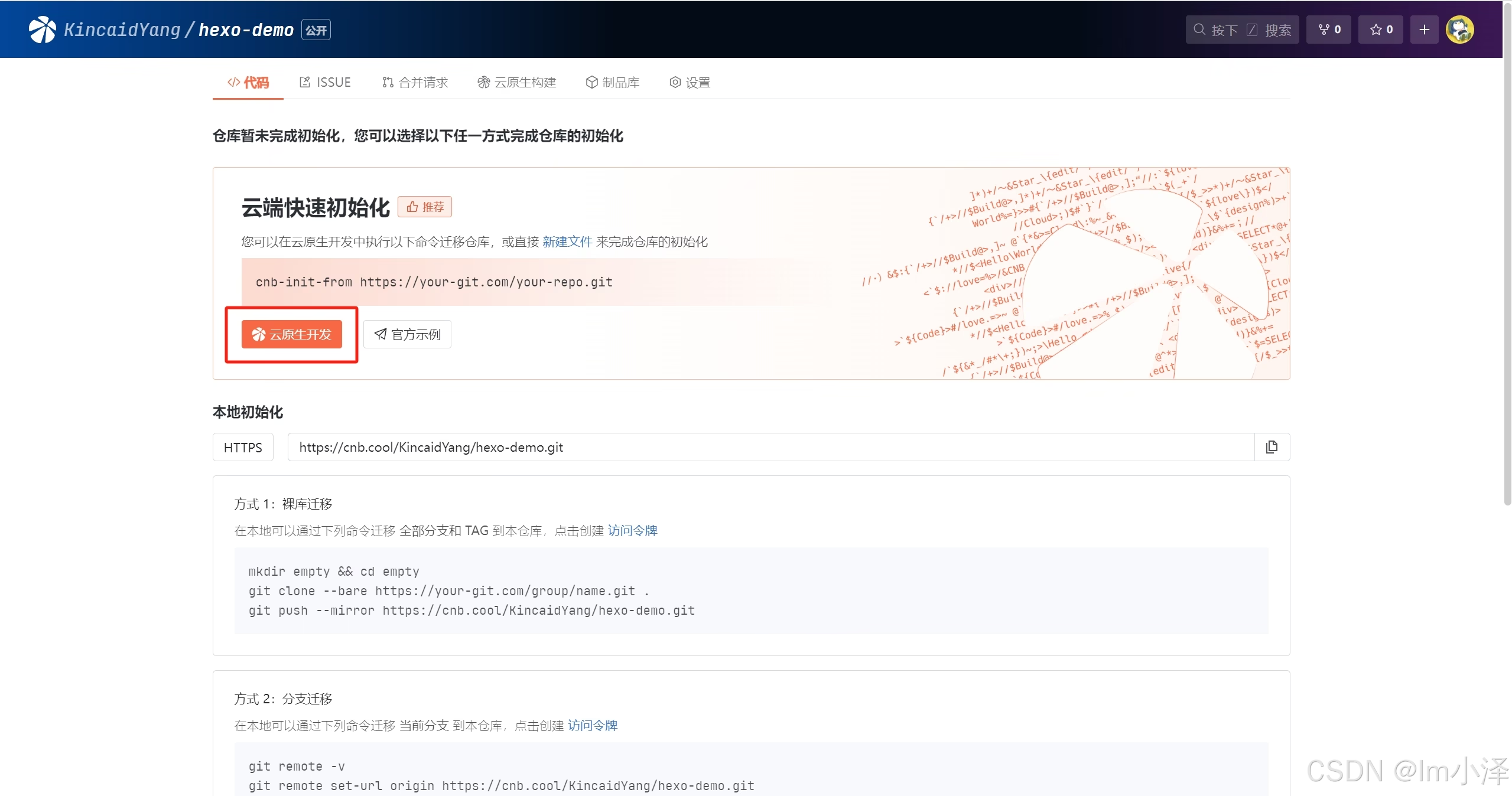The width and height of the screenshot is (1512, 796).
Task: Click the search icon in the top bar
Action: tap(1198, 29)
